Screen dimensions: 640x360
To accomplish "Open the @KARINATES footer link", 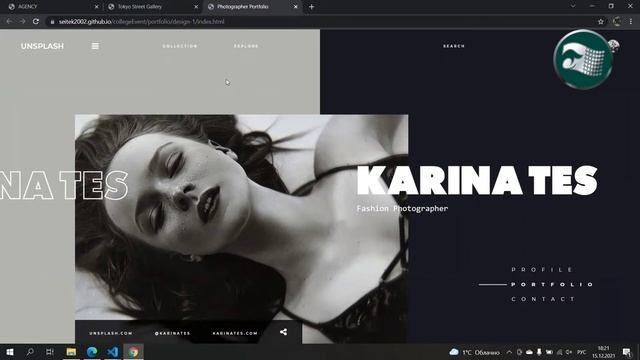I will 172,333.
